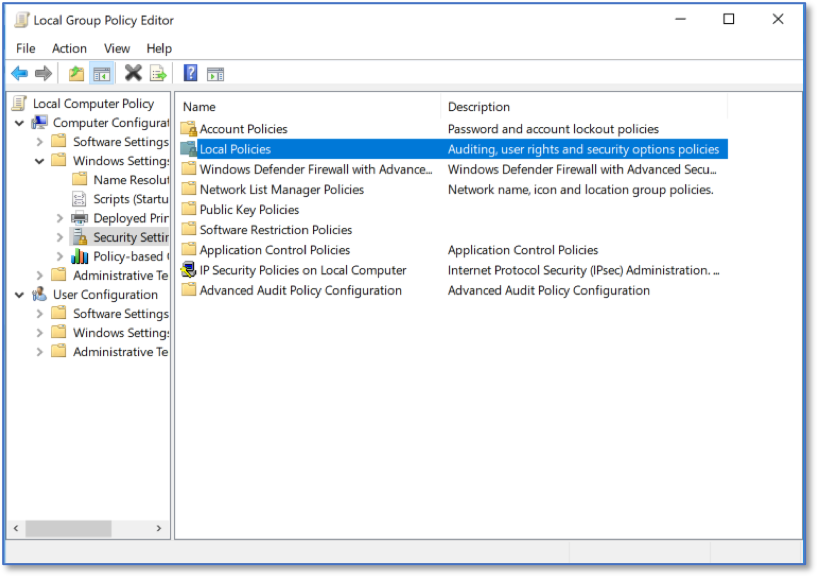Go back with the blue Back arrow
Screen dimensions: 818x577
click(20, 74)
